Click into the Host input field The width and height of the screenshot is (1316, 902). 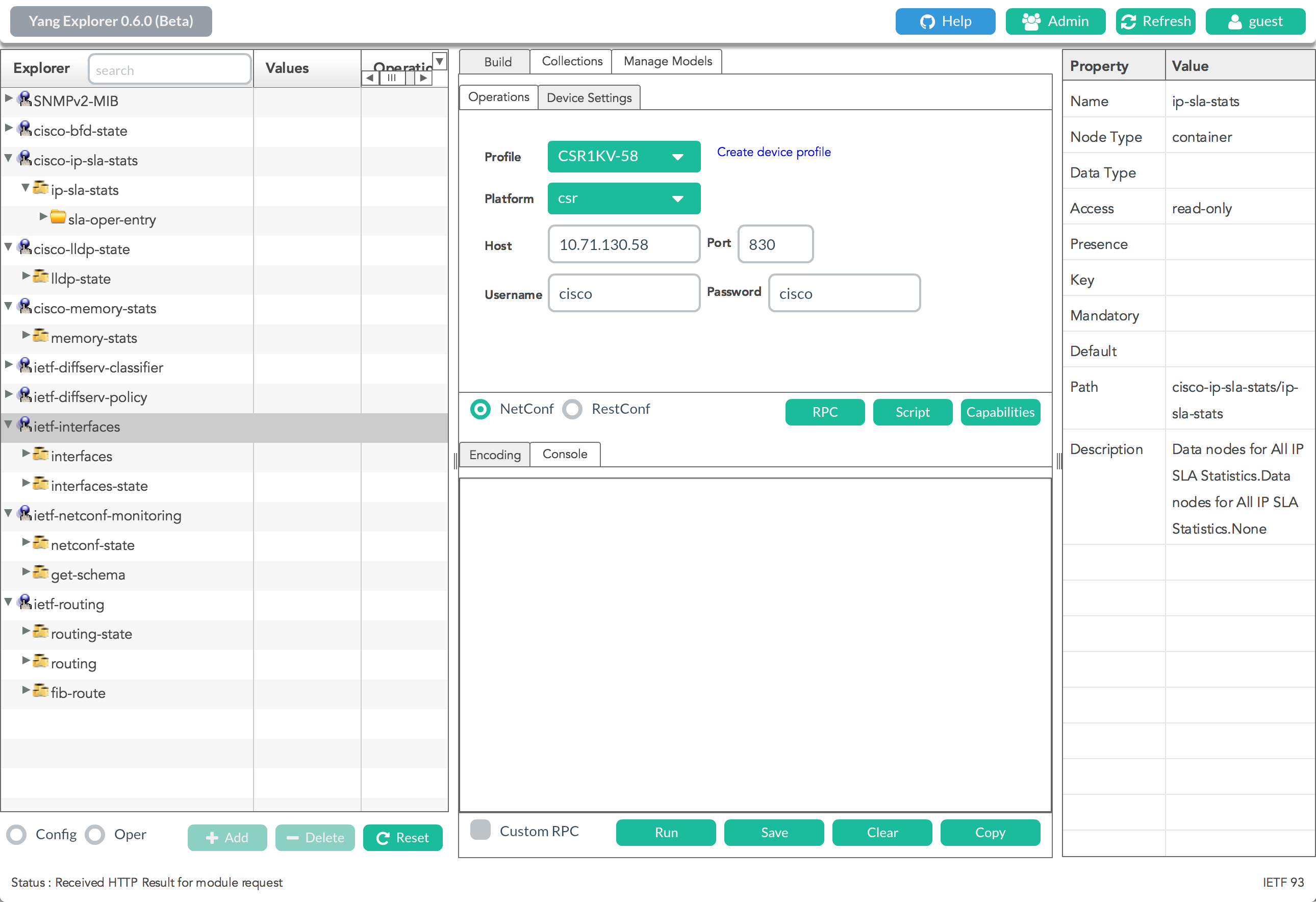pyautogui.click(x=623, y=244)
